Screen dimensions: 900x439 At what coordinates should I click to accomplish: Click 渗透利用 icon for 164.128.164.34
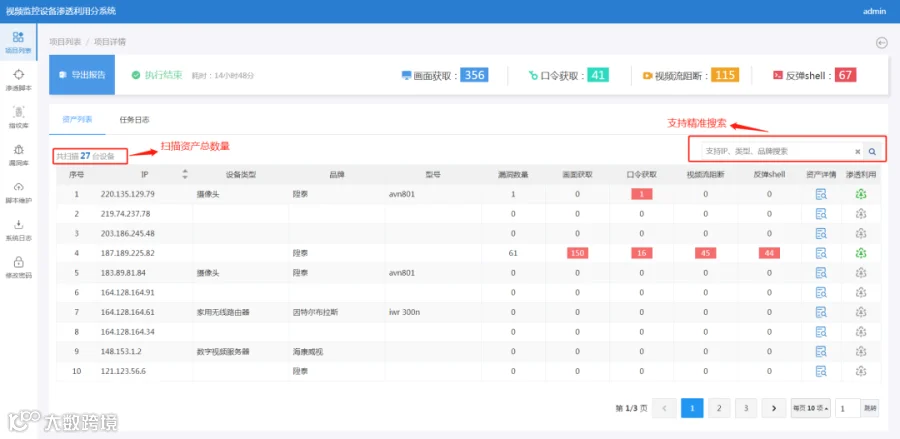point(860,332)
